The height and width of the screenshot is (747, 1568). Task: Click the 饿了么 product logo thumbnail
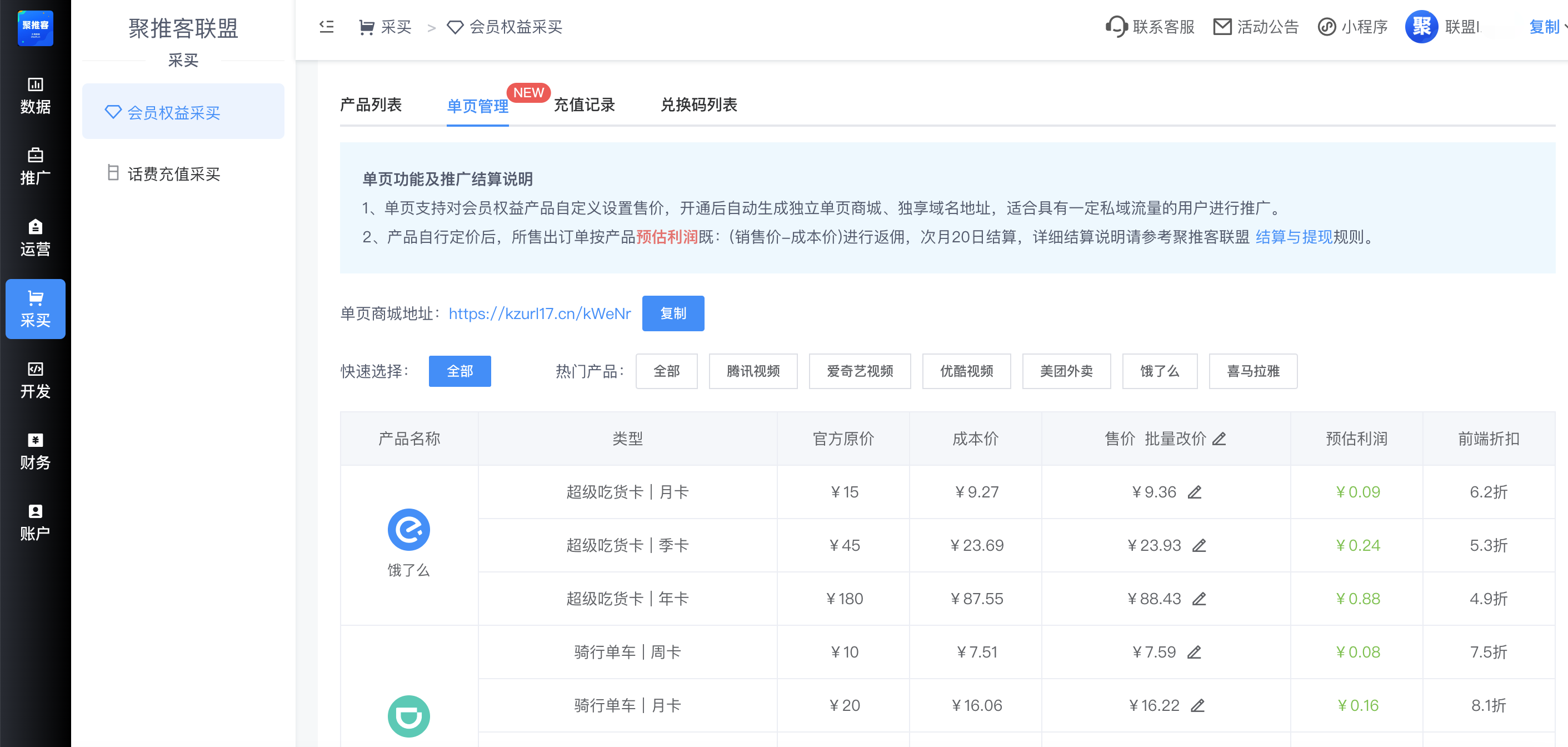408,529
